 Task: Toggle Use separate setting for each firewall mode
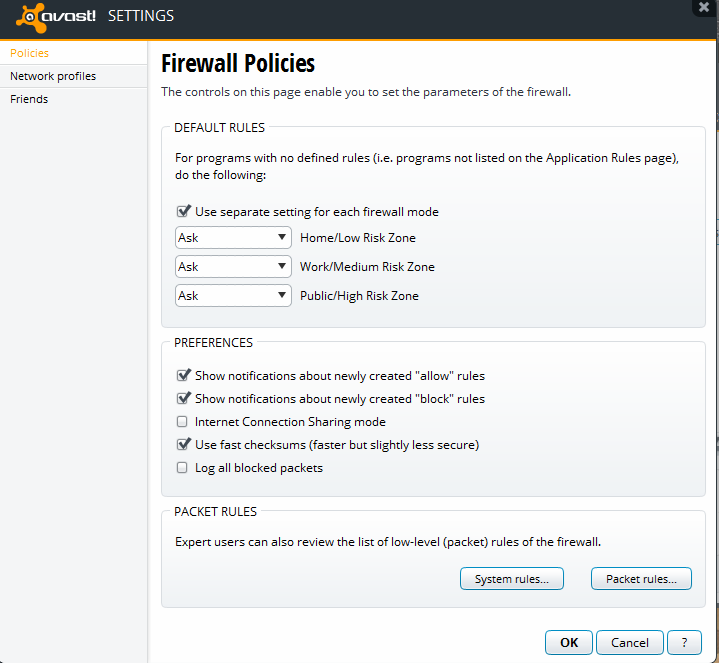pyautogui.click(x=183, y=212)
